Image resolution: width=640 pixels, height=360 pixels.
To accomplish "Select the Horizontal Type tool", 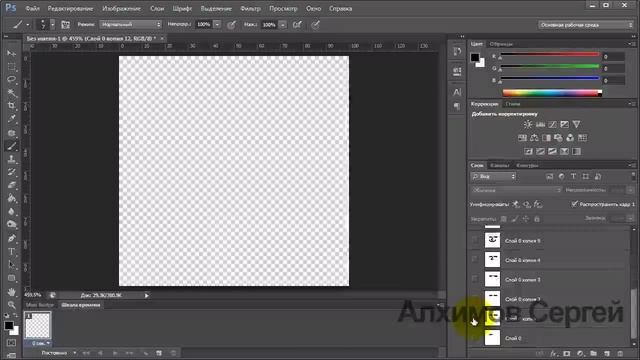I will point(11,251).
